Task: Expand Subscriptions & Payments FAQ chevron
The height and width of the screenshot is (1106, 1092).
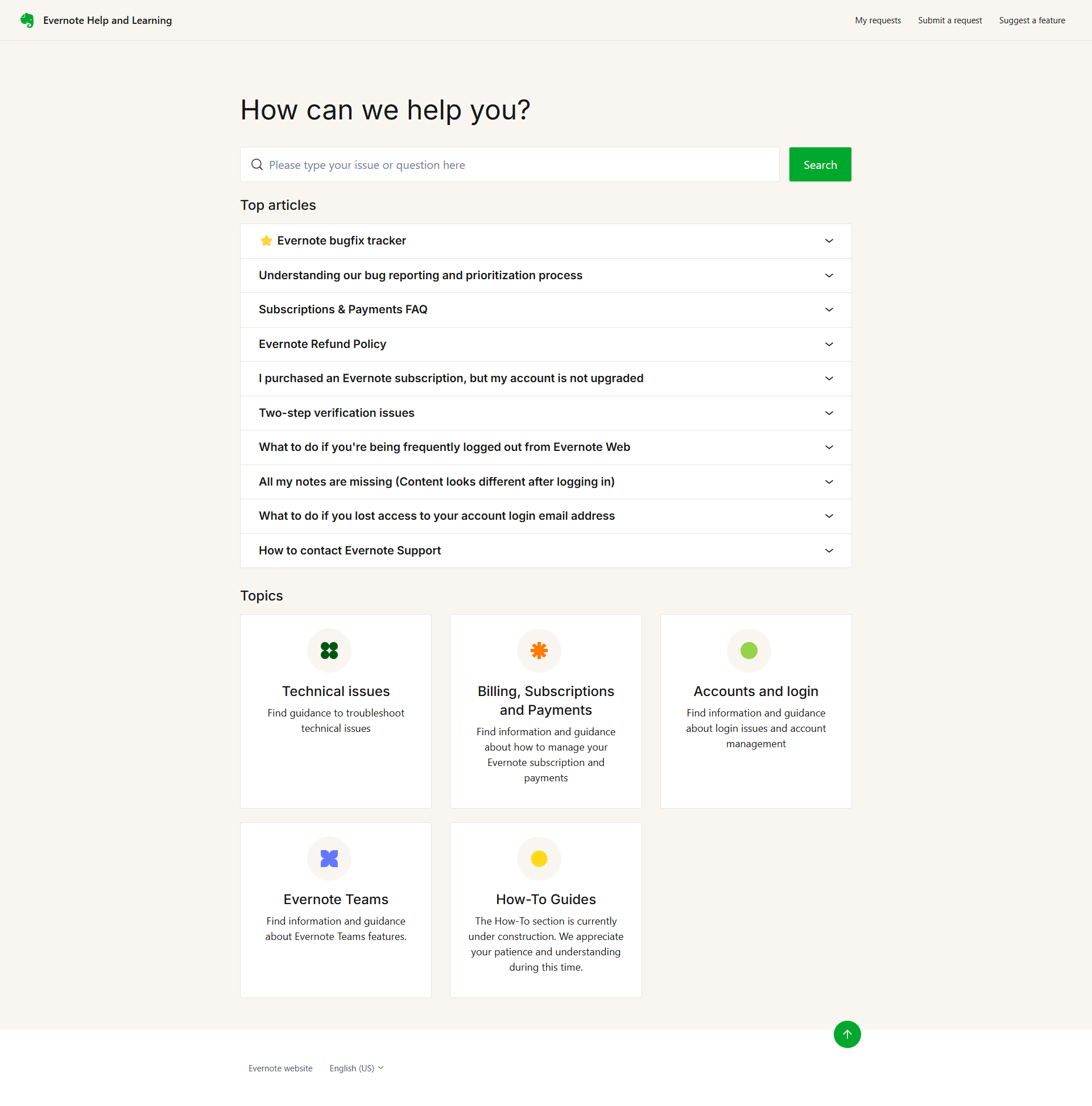Action: pyautogui.click(x=829, y=310)
